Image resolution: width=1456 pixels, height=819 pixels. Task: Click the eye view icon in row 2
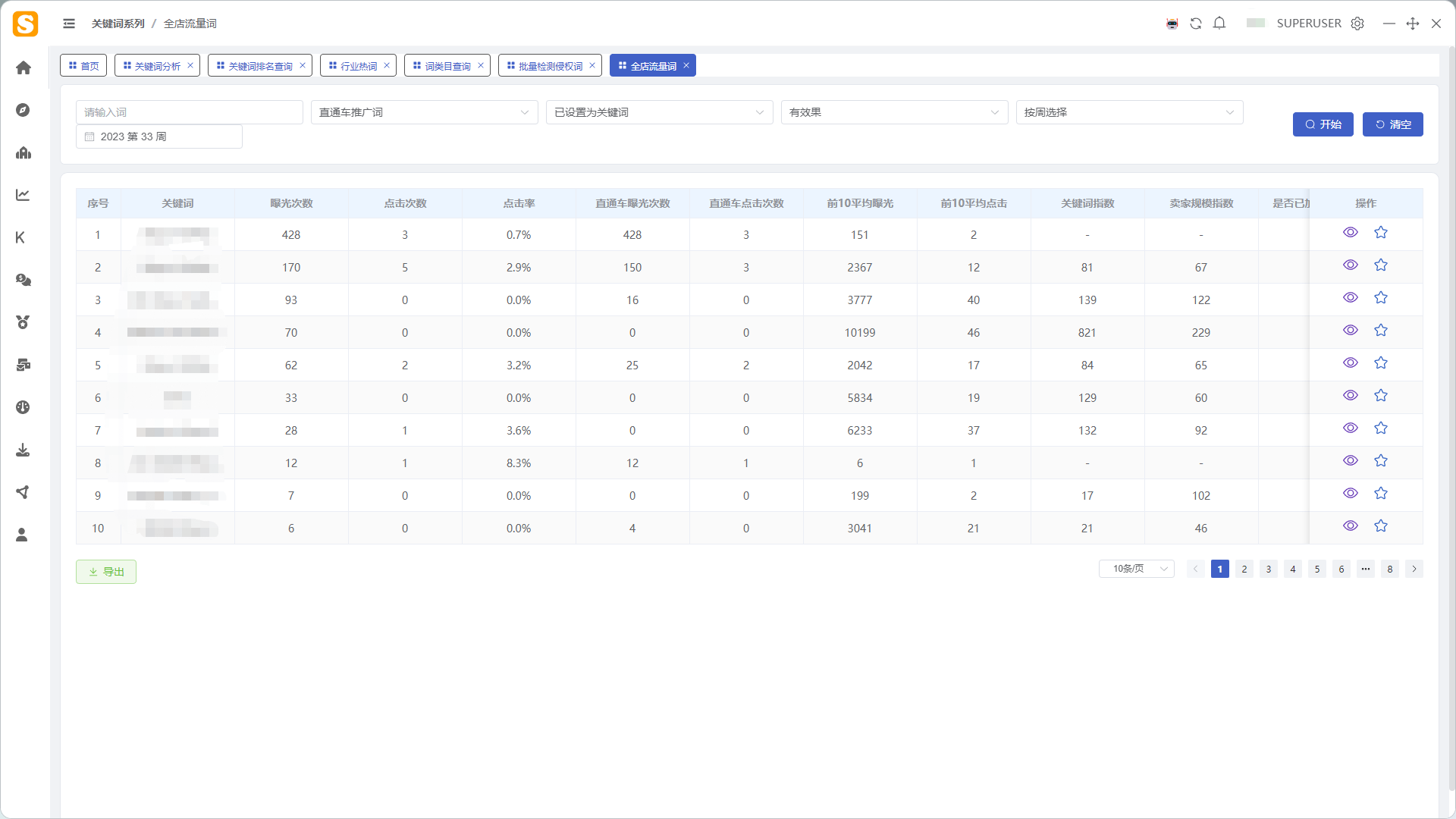point(1351,265)
